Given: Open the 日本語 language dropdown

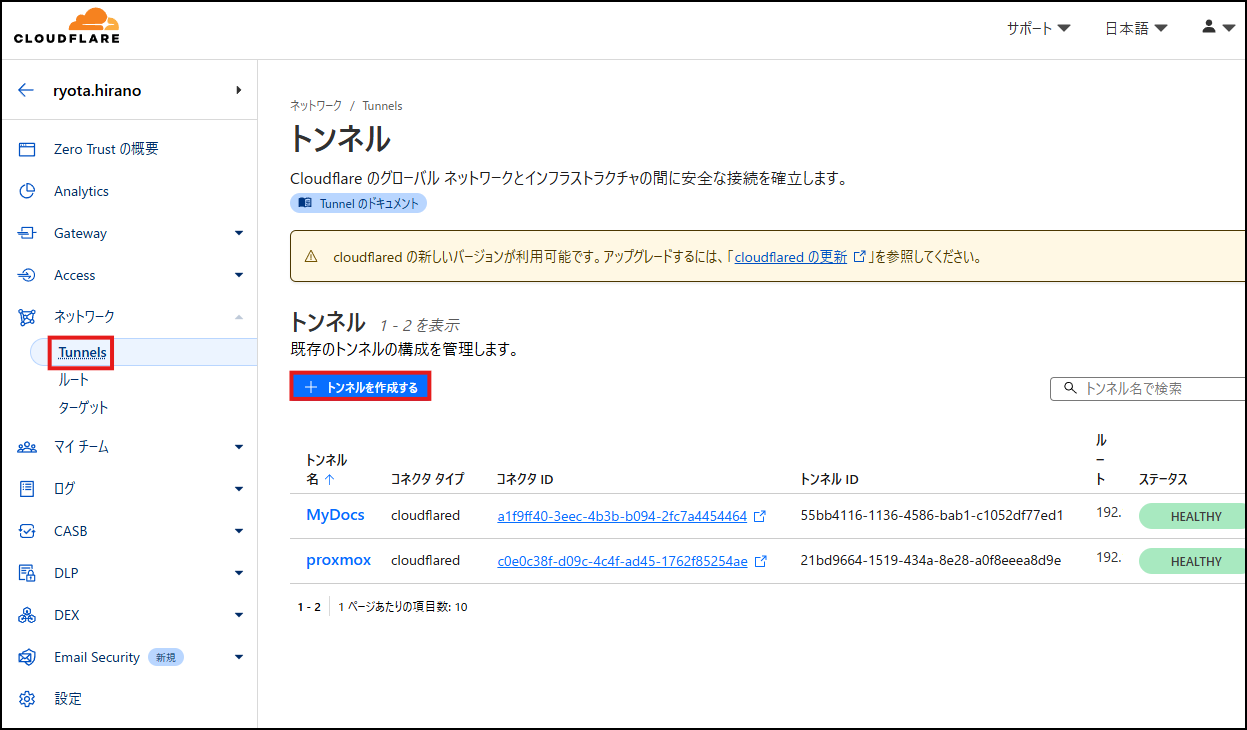Looking at the screenshot, I should (x=1135, y=28).
